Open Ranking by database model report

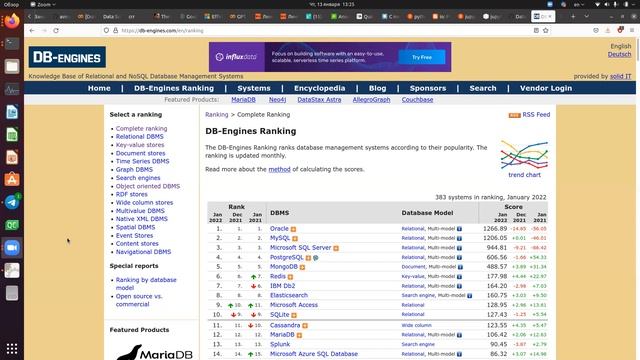pos(146,284)
